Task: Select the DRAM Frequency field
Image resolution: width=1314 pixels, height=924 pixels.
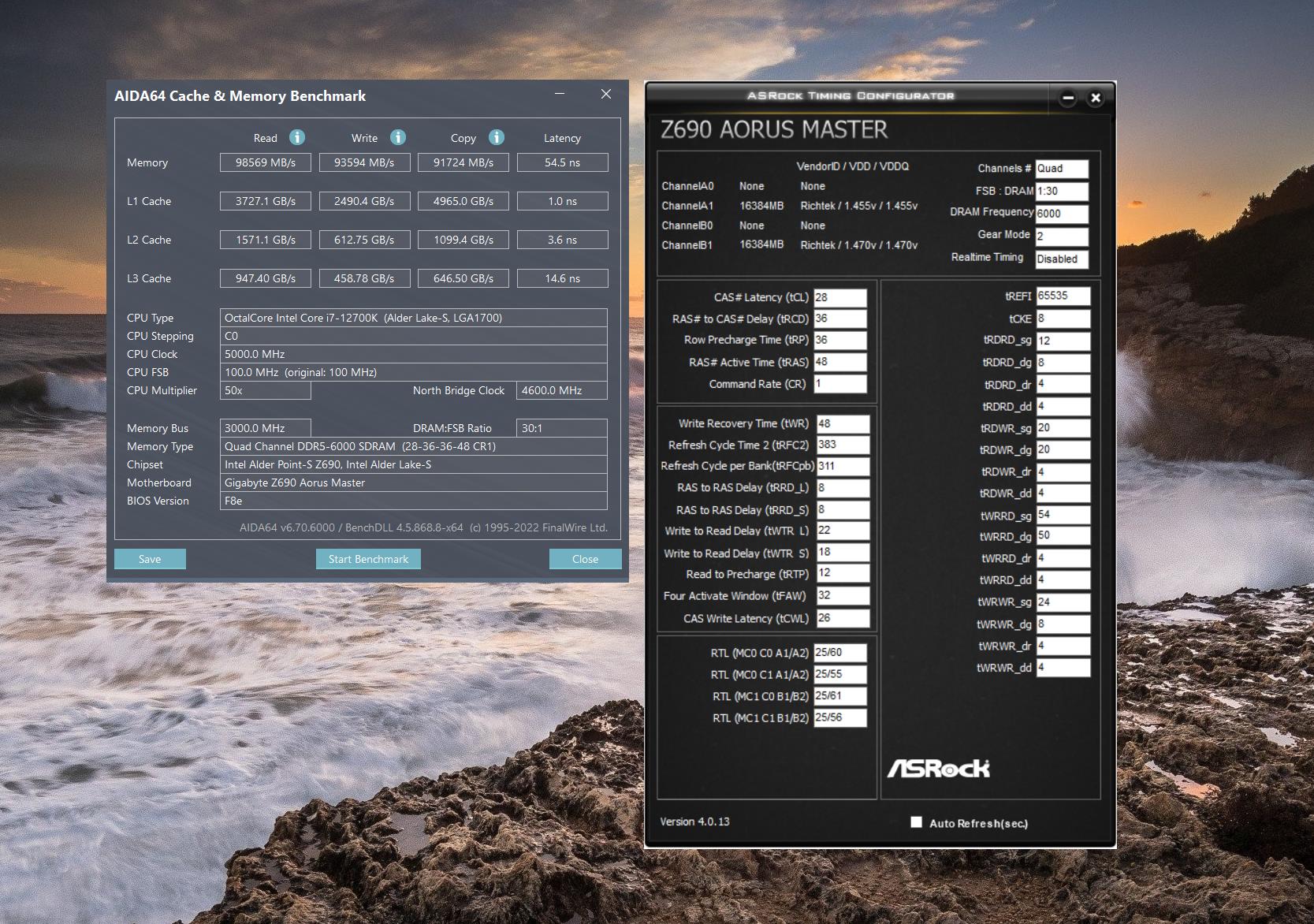Action: [x=1062, y=214]
